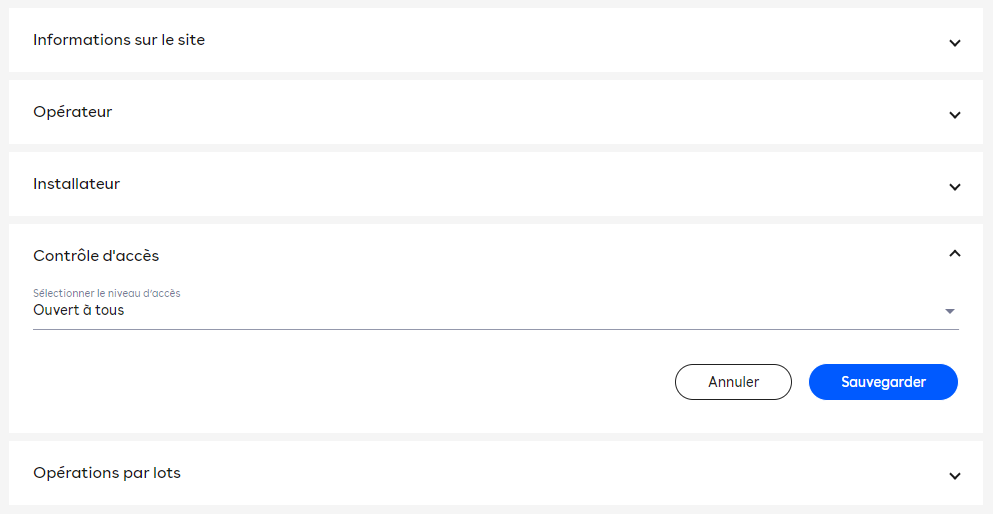Screen dimensions: 993x514
Task: Click the Installateur panel row
Action: tap(496, 184)
